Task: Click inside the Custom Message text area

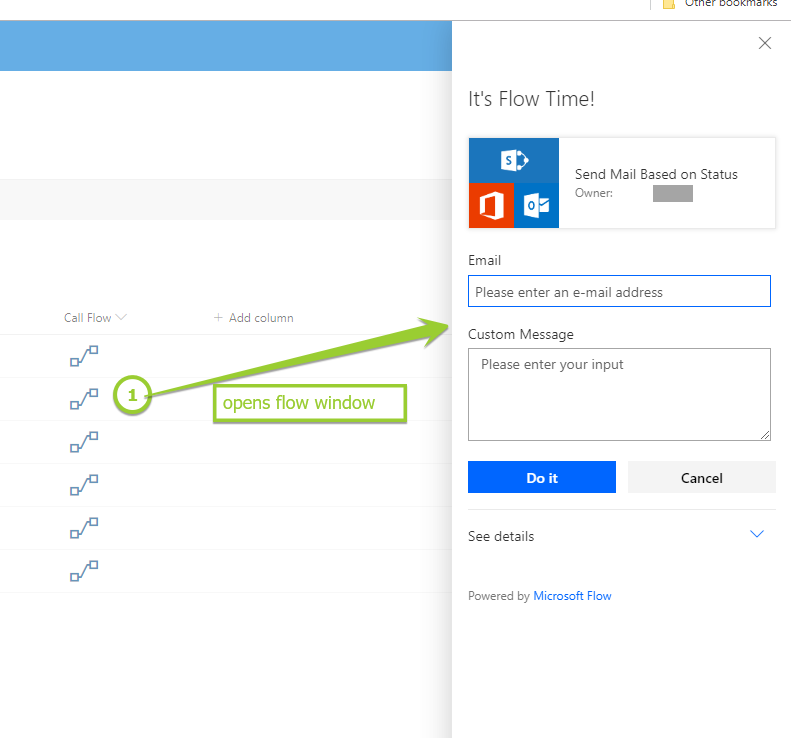Action: pyautogui.click(x=619, y=394)
